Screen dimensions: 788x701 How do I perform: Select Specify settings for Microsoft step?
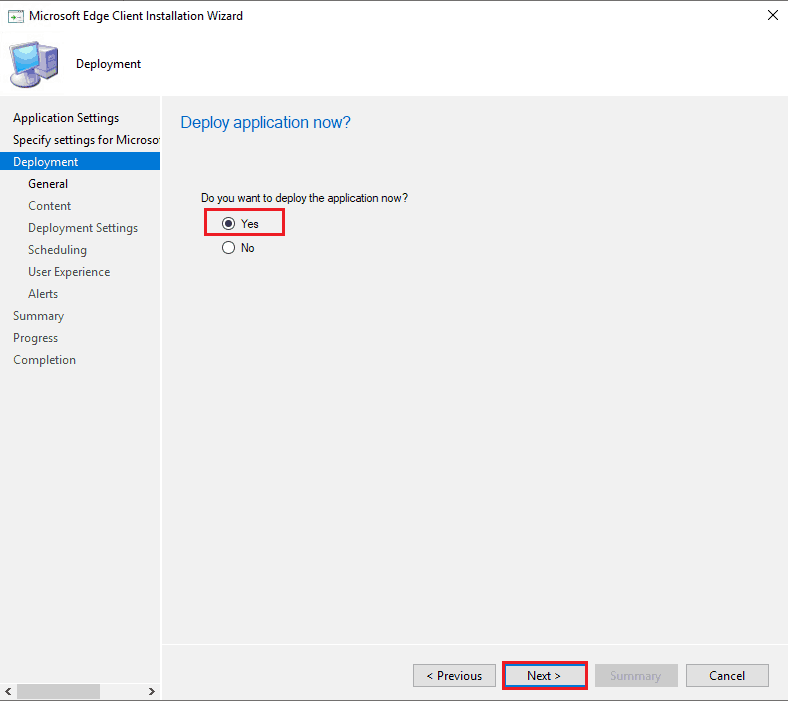coord(86,140)
